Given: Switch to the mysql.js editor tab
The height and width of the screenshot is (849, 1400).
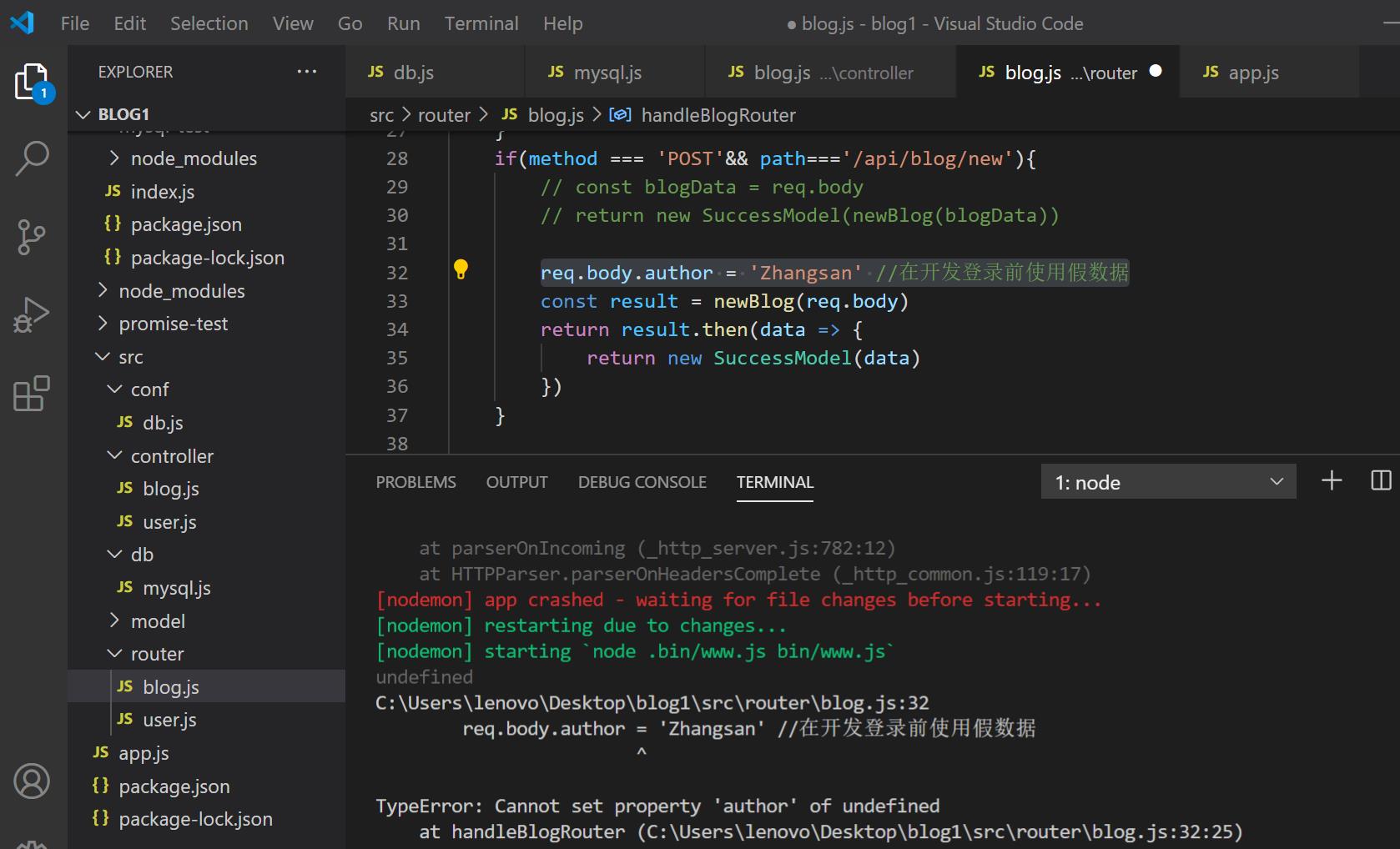Looking at the screenshot, I should [x=615, y=73].
